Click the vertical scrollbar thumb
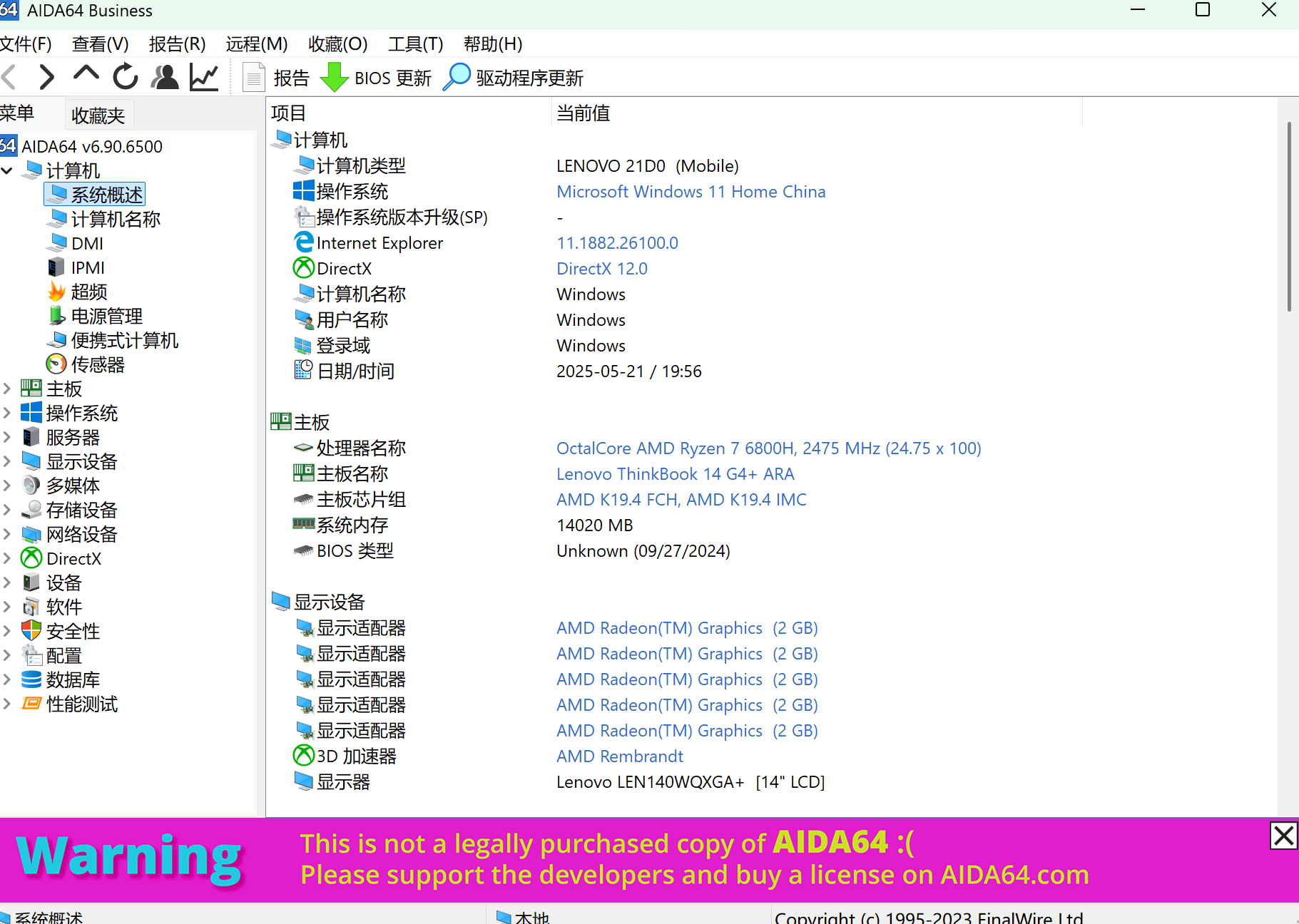Viewport: 1299px width, 924px height. [x=1289, y=216]
